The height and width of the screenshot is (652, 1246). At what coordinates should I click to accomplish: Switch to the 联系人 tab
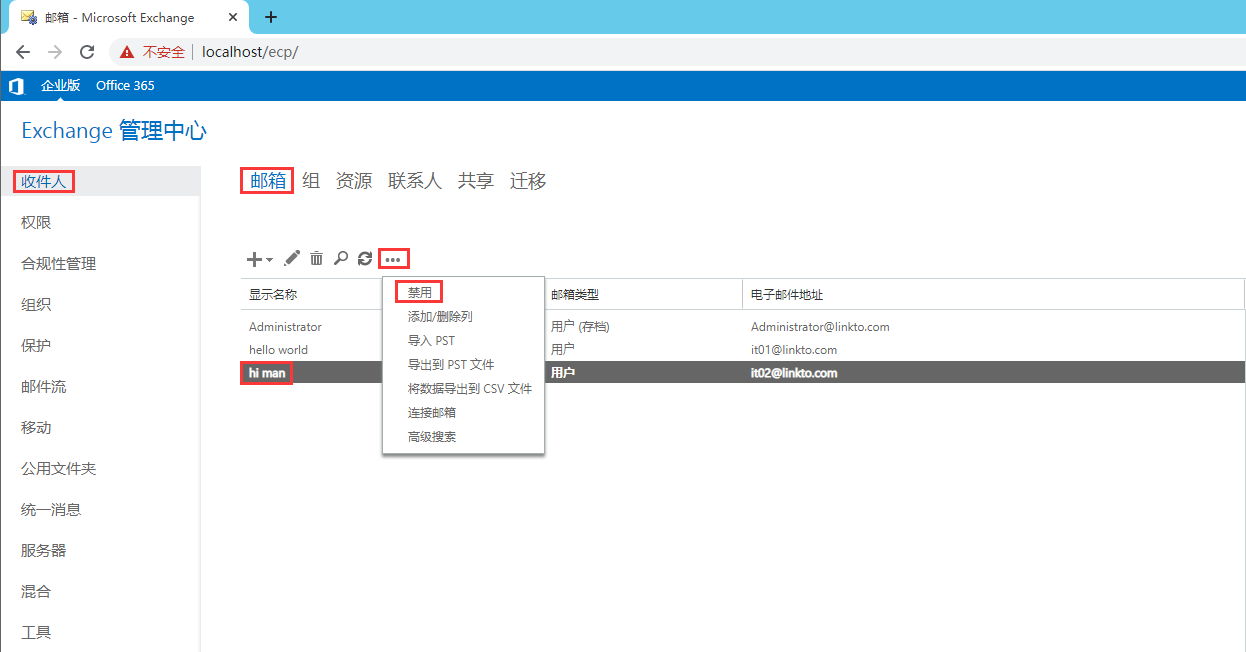pyautogui.click(x=415, y=181)
